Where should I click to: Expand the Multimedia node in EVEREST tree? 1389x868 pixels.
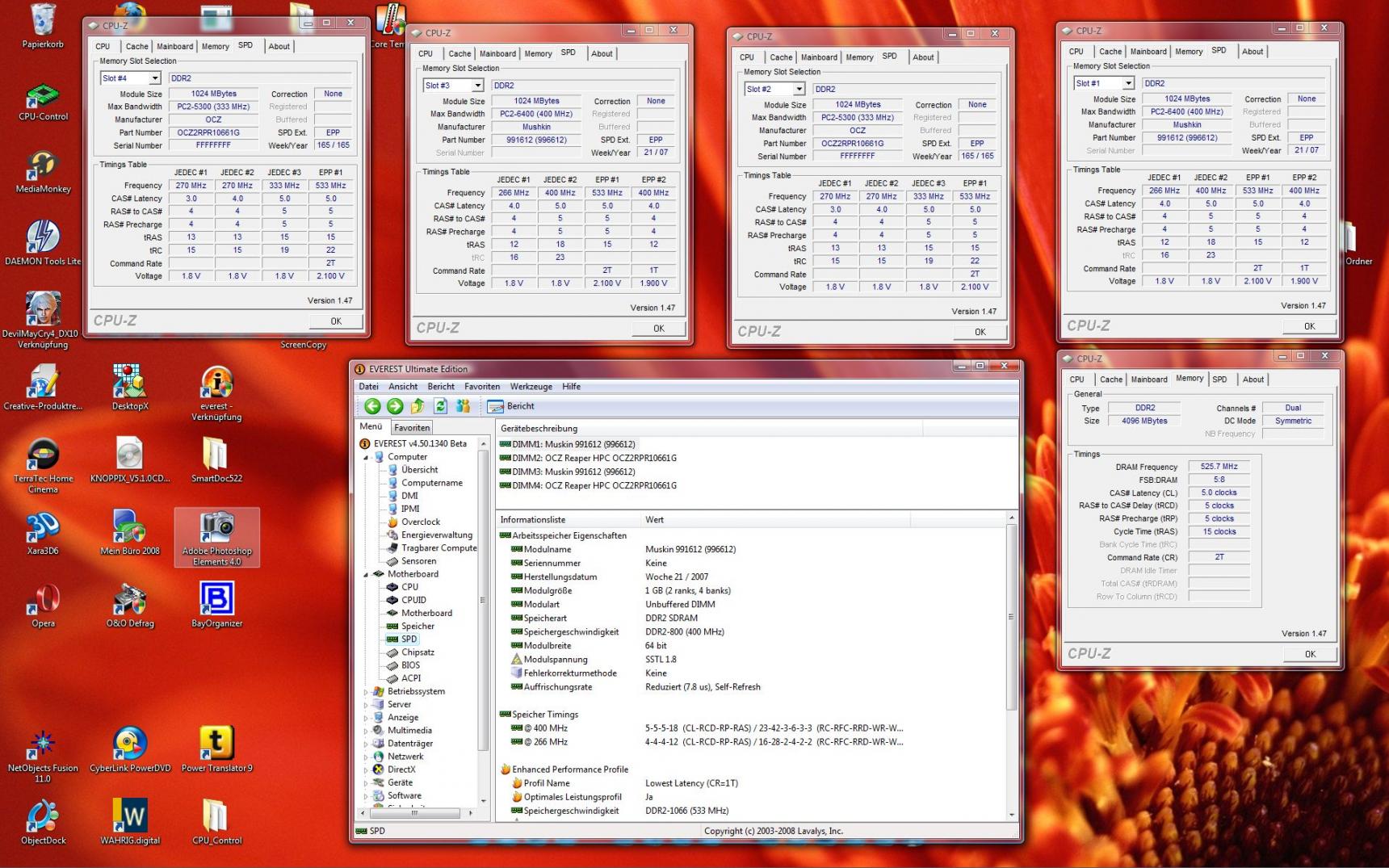366,731
